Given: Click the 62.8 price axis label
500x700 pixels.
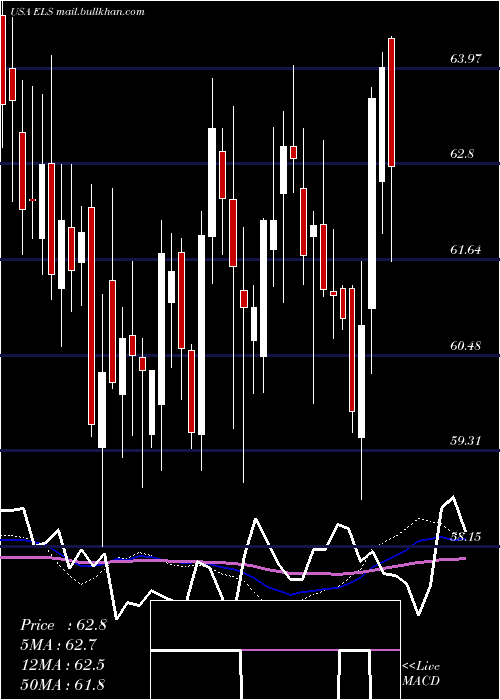Looking at the screenshot, I should 462,154.
